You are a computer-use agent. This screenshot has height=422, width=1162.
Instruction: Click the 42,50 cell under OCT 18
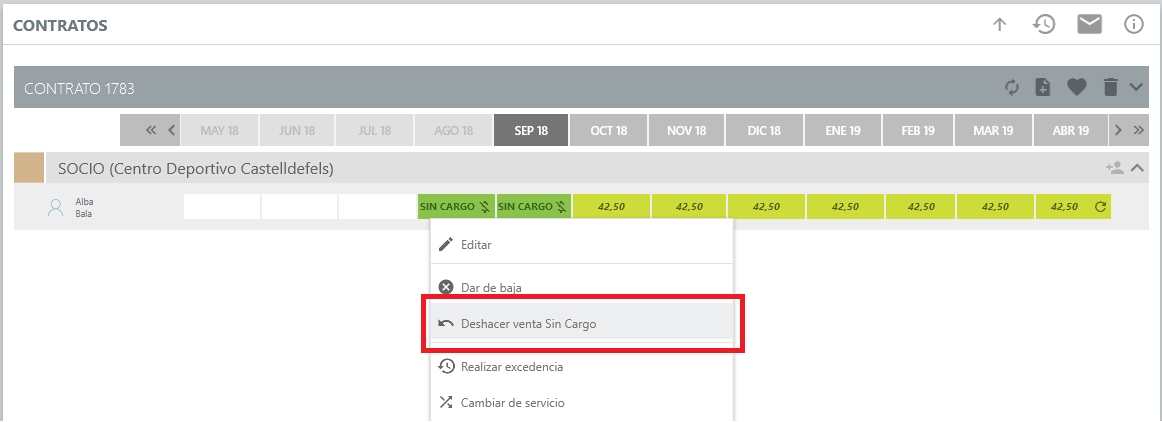pos(611,207)
